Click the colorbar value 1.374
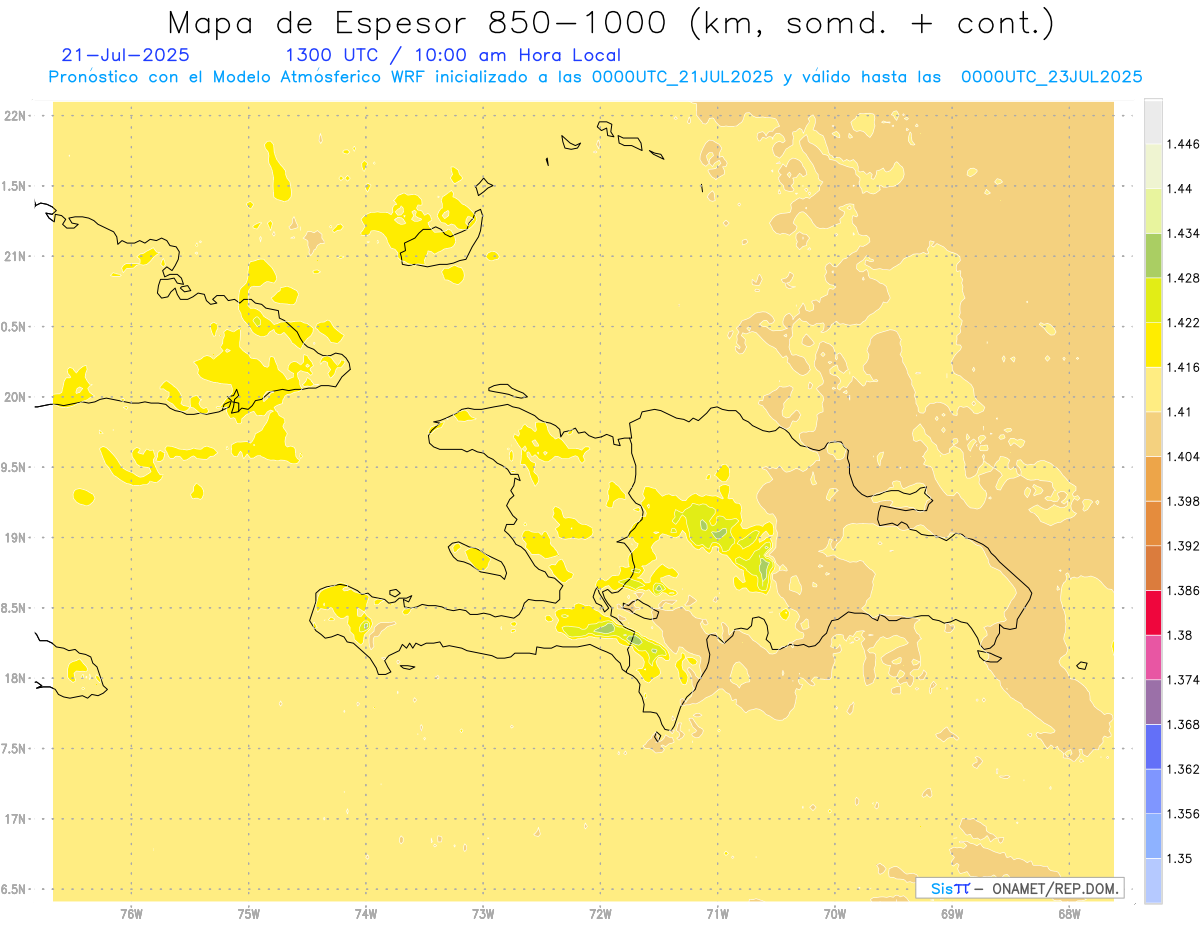This screenshot has height=927, width=1200. 1183,680
